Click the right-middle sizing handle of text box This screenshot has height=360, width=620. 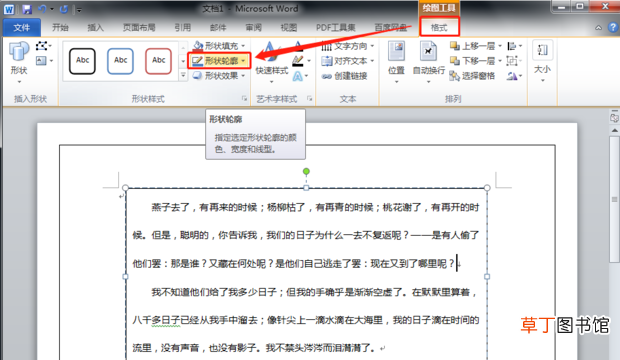tap(487, 277)
